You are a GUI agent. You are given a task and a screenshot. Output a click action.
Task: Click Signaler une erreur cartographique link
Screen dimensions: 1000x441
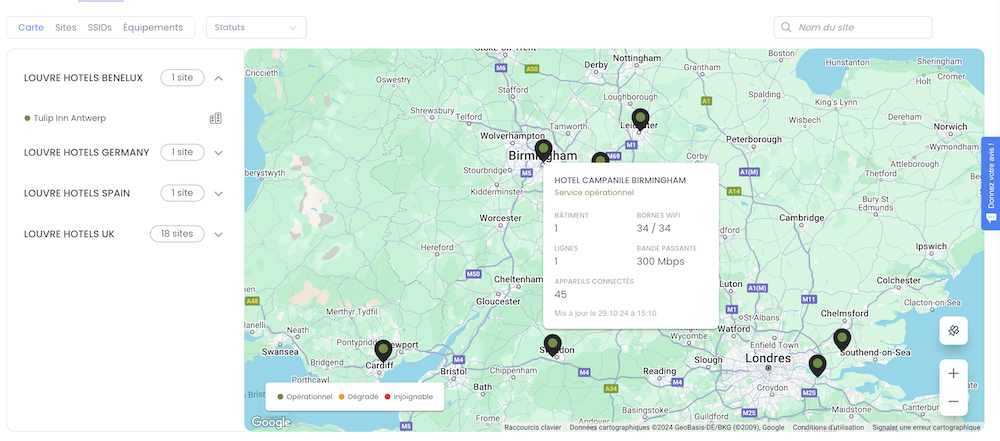point(926,428)
